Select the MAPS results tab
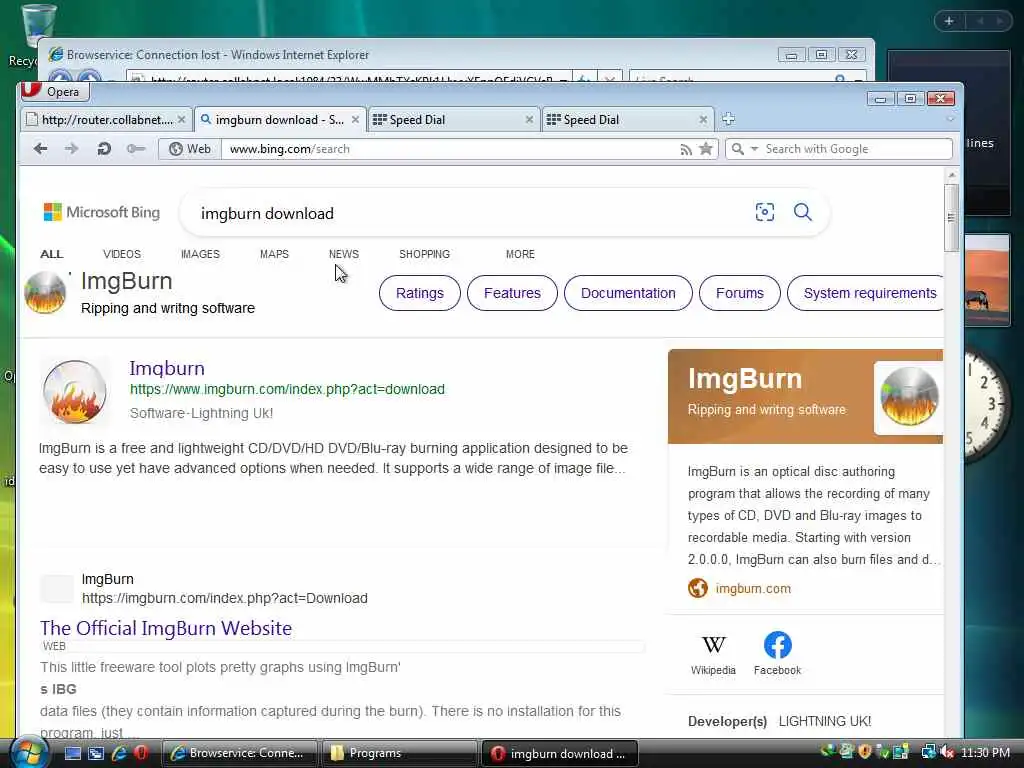Screen dimensions: 1024x768 pos(274,254)
